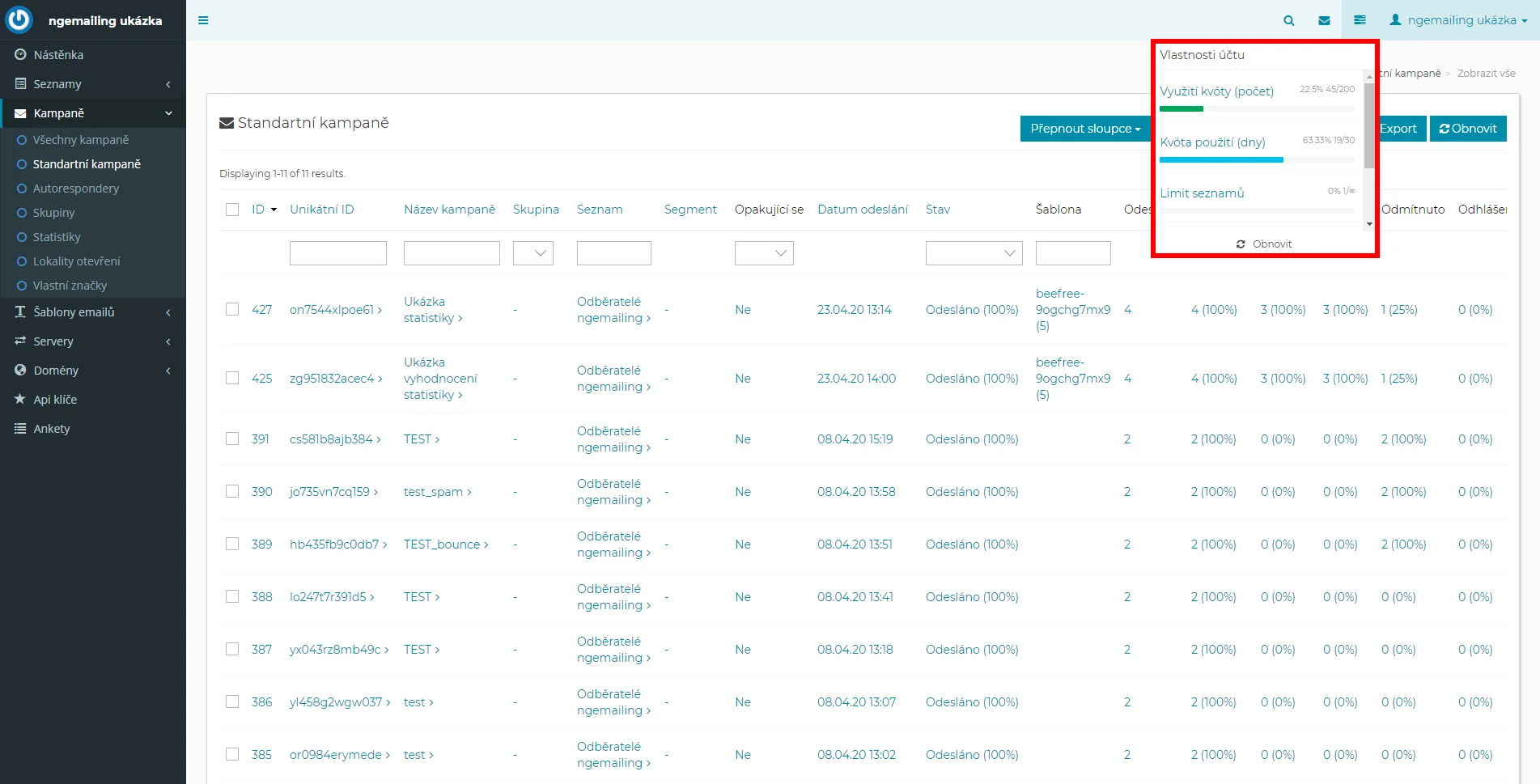
Task: Open the Ukázka statistiky campaign link
Action: [x=431, y=310]
